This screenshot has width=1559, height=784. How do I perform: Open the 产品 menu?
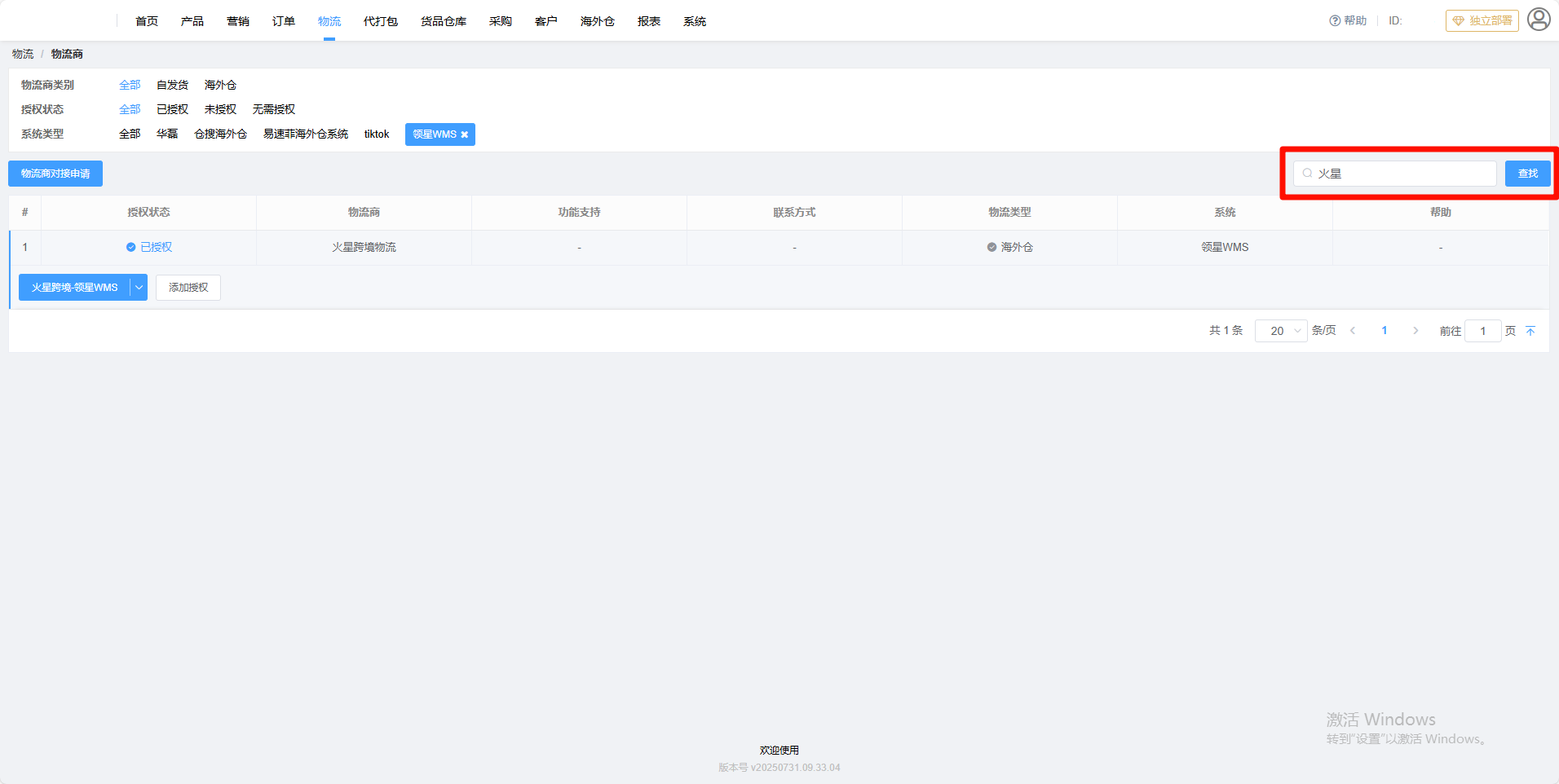pos(192,21)
